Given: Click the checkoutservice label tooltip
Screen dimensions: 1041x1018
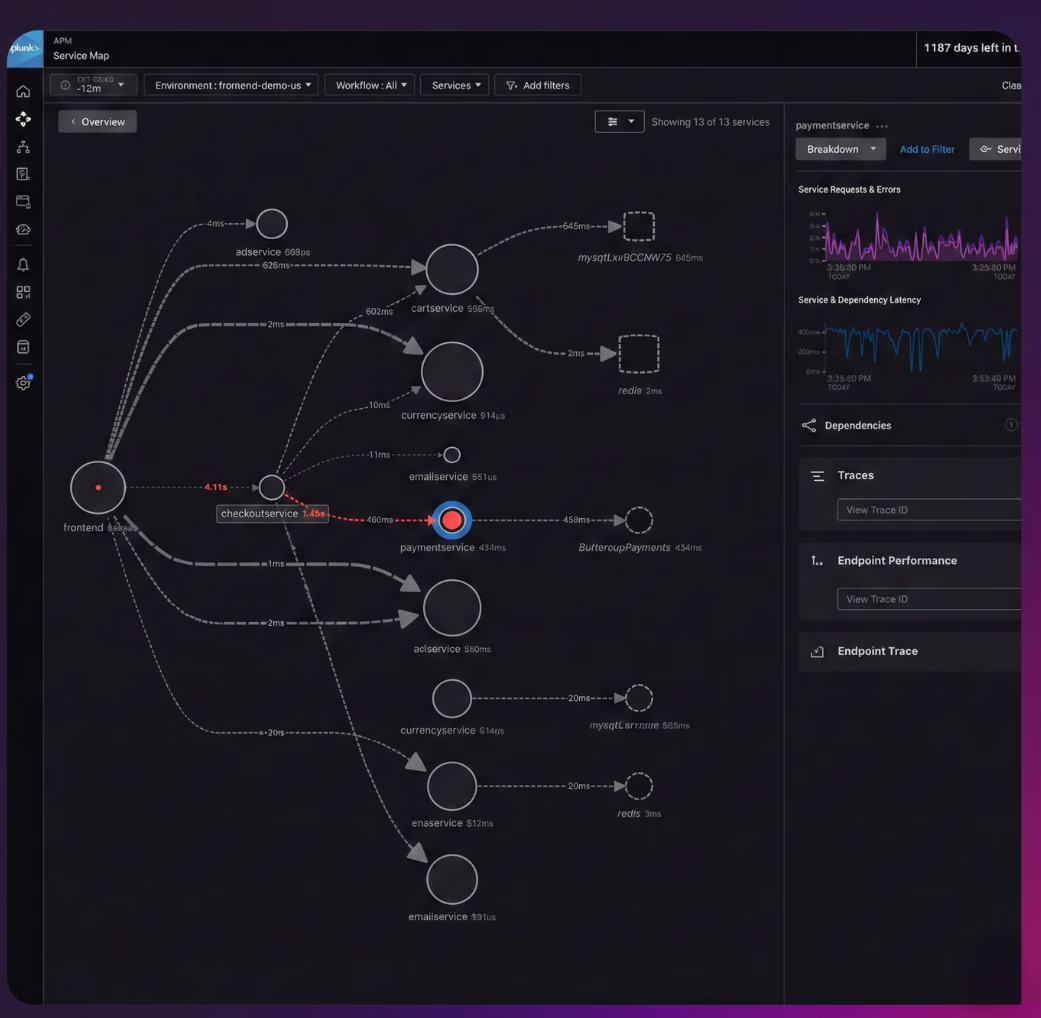Looking at the screenshot, I should tap(272, 514).
